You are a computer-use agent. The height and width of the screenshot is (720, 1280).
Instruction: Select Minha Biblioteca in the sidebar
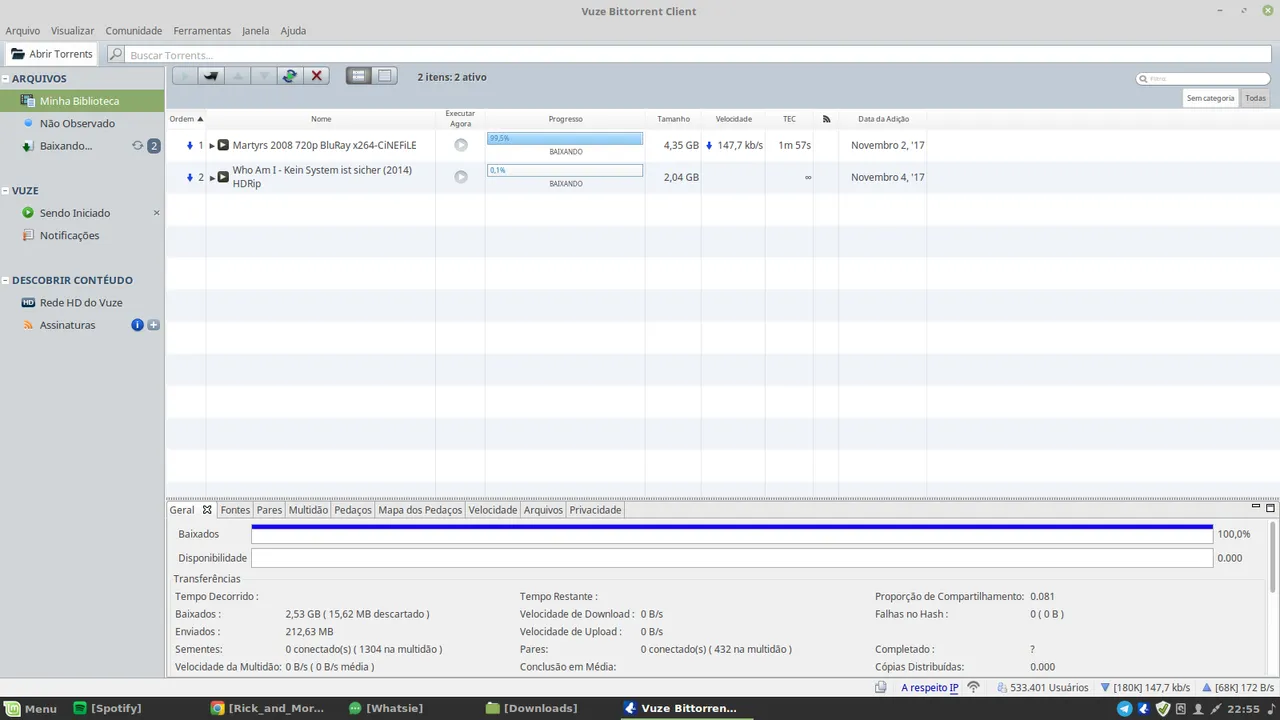[82, 101]
